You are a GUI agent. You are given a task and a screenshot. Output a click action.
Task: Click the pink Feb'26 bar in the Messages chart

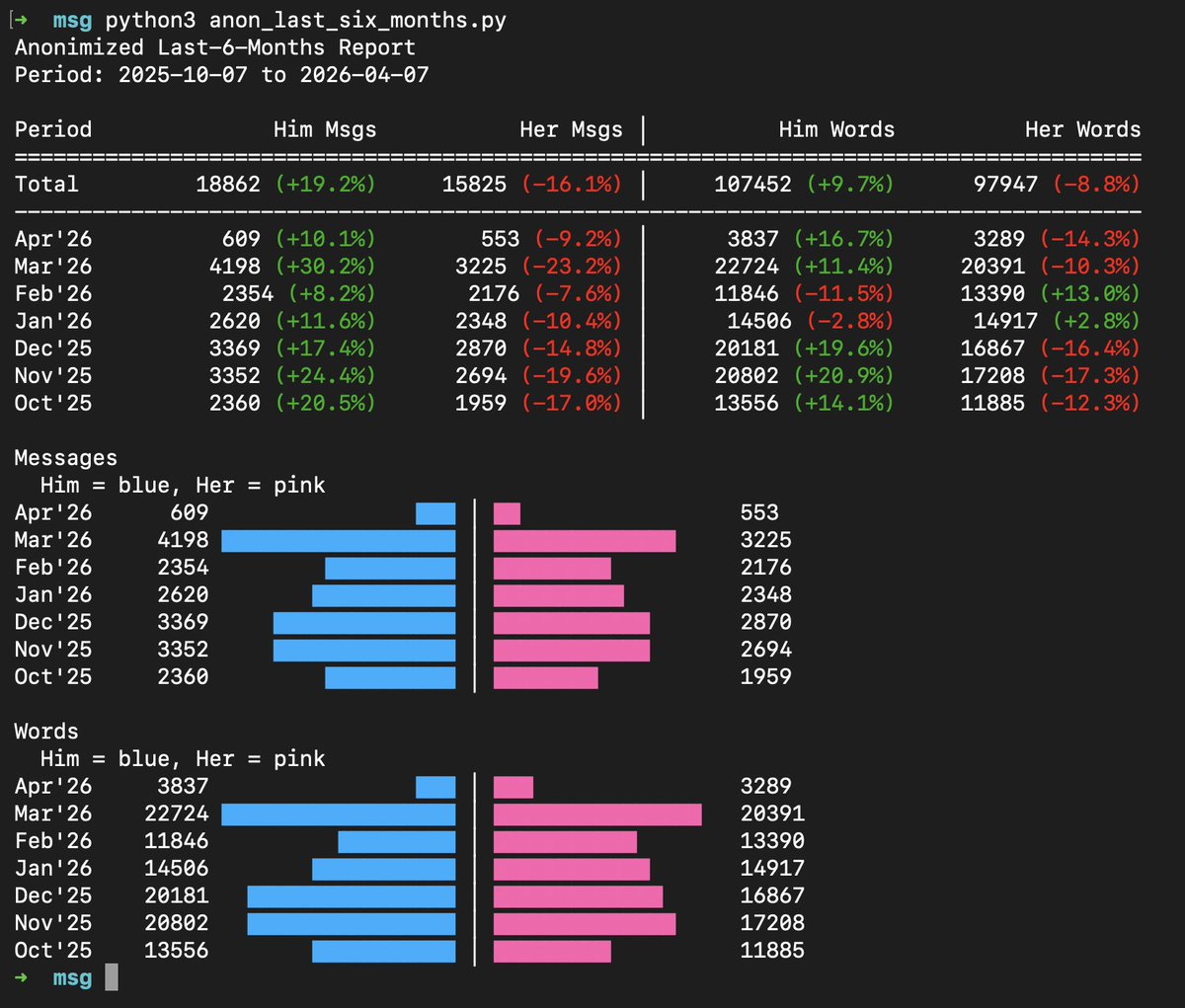552,568
